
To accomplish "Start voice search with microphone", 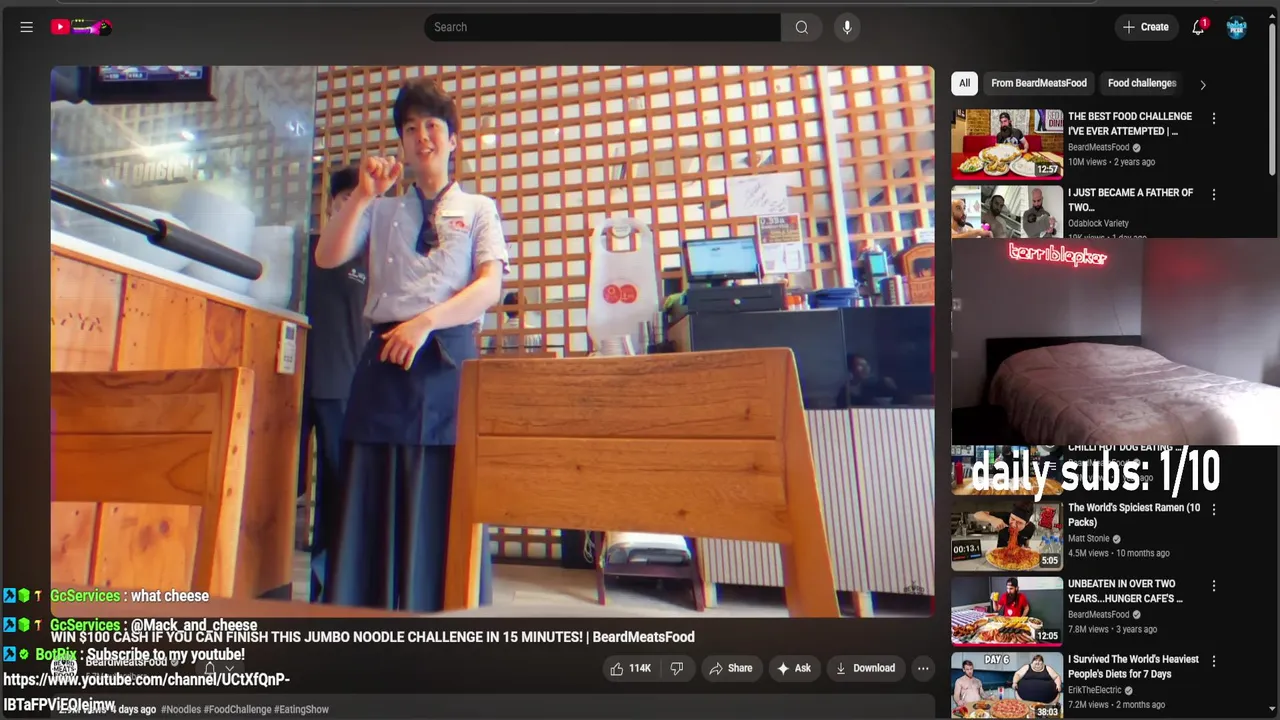I will click(847, 27).
